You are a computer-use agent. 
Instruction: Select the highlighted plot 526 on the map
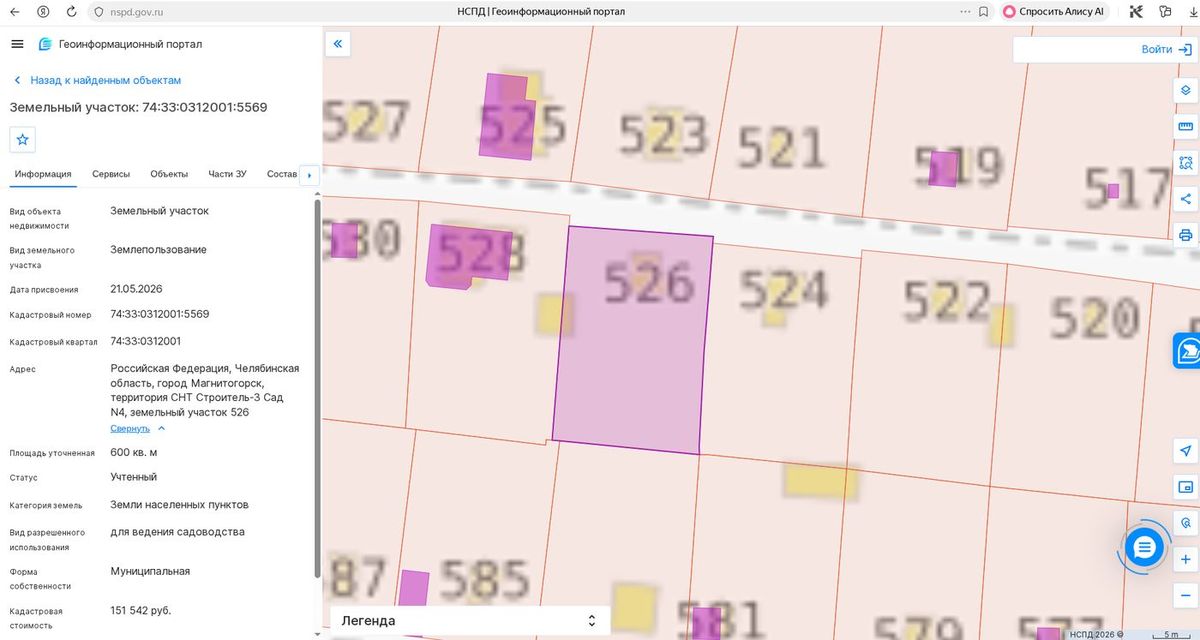[x=632, y=340]
